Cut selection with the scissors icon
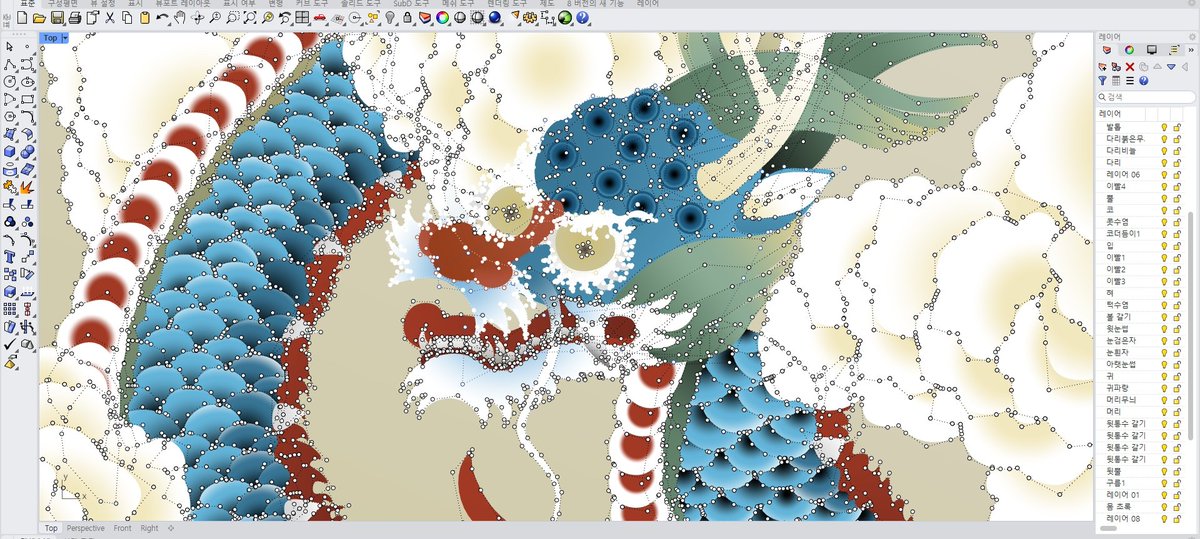This screenshot has width=1200, height=539. (109, 18)
